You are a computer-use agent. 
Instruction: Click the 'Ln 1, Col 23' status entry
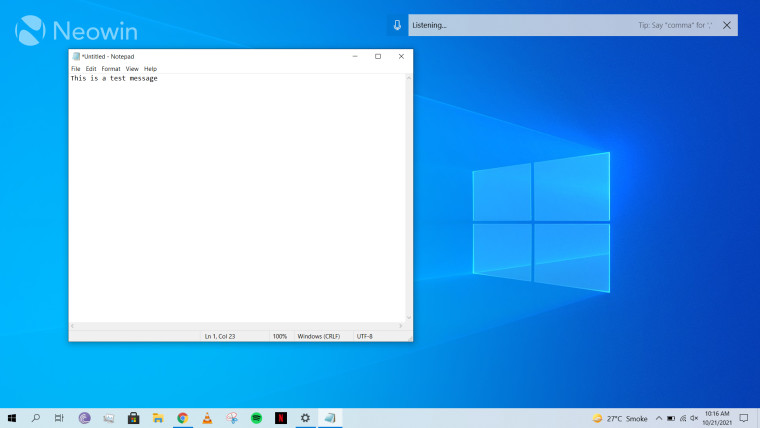(220, 336)
